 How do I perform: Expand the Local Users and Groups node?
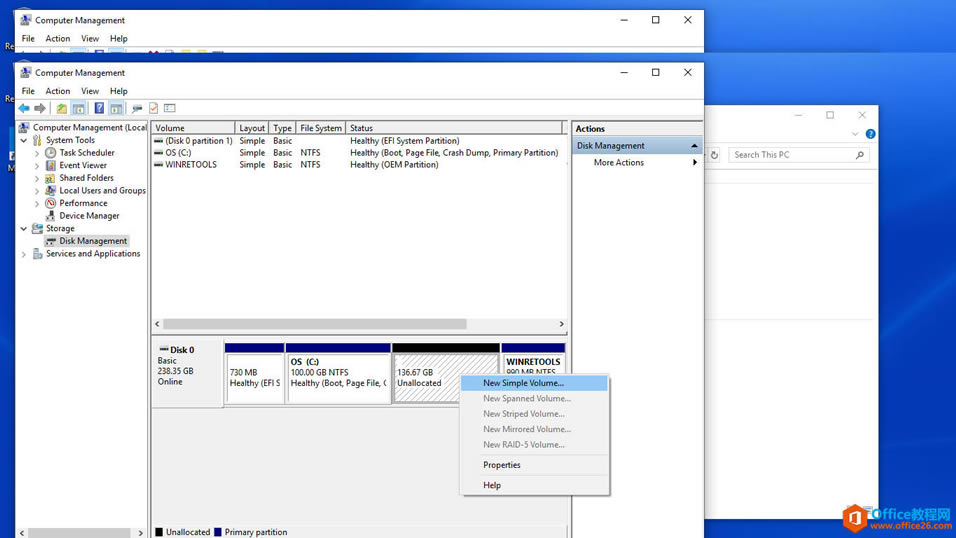[37, 191]
